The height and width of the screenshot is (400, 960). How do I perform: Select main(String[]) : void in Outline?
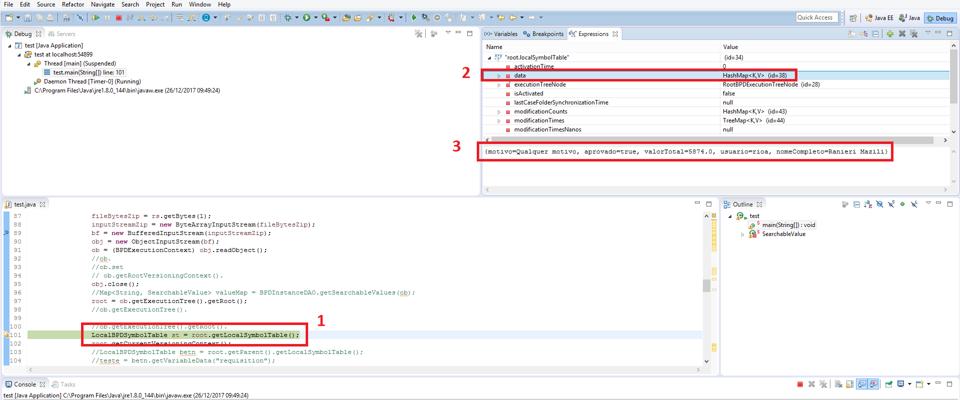pyautogui.click(x=782, y=225)
